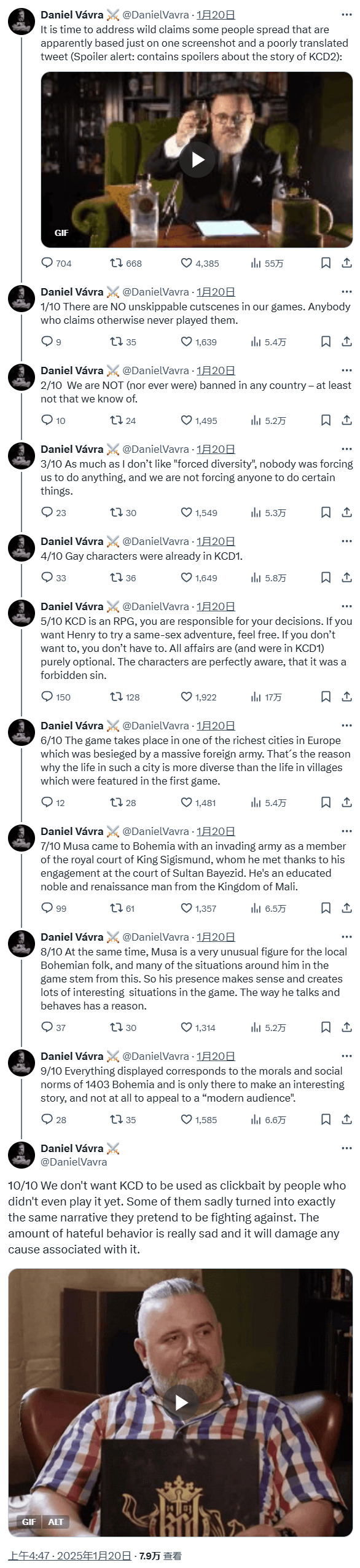Retweet the post with 668 reposts
360x1568 pixels.
pyautogui.click(x=125, y=263)
